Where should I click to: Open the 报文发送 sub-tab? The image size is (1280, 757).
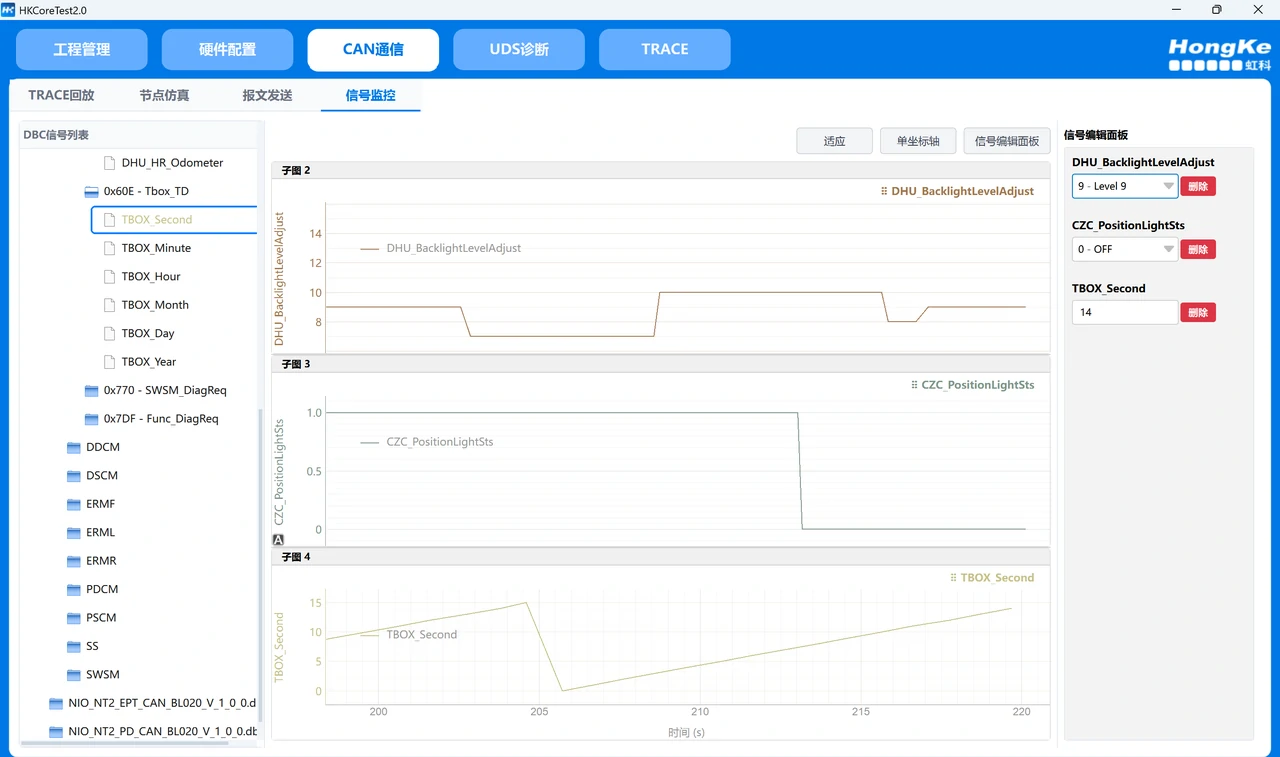[267, 96]
